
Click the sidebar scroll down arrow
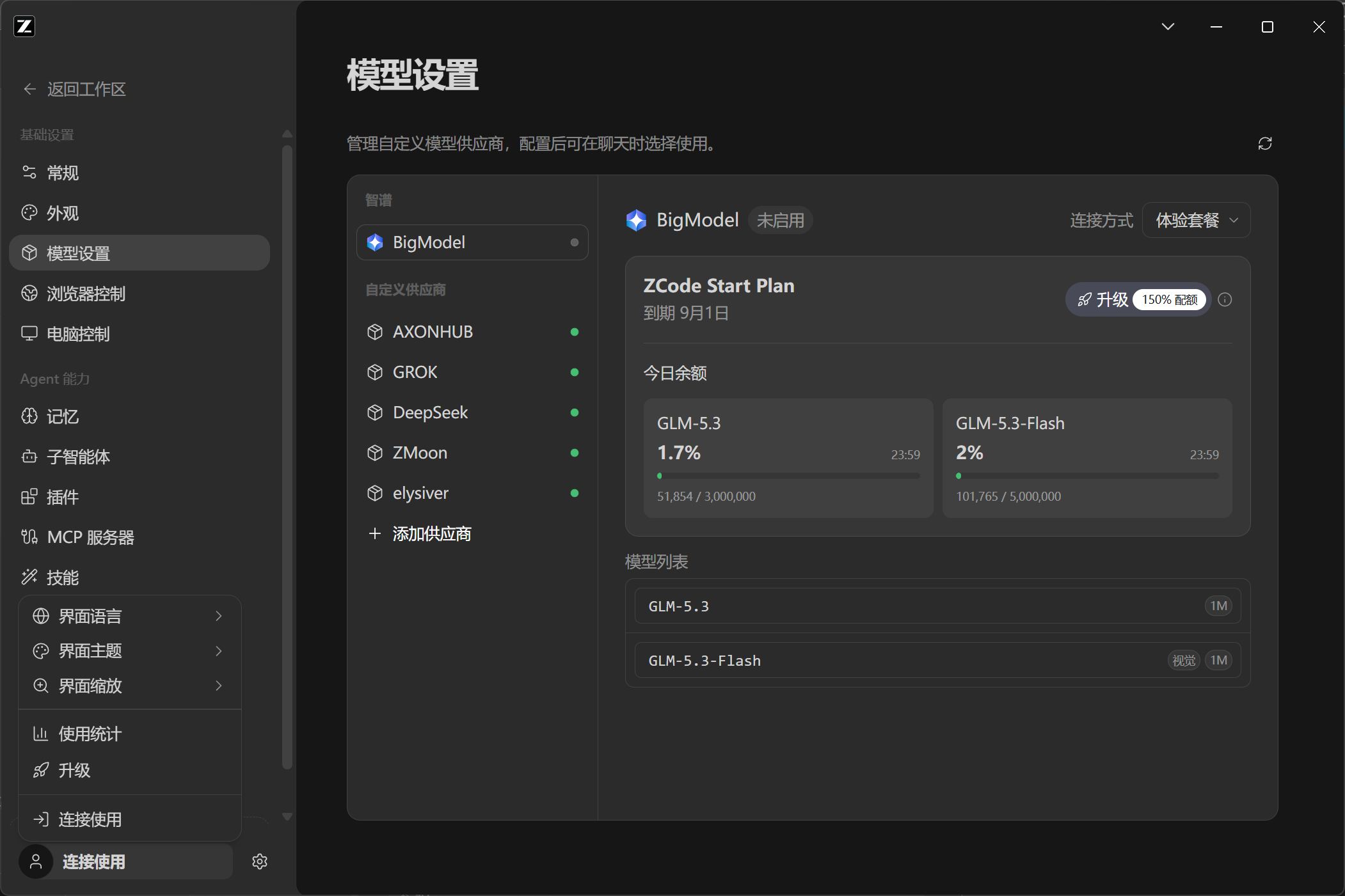pyautogui.click(x=287, y=817)
